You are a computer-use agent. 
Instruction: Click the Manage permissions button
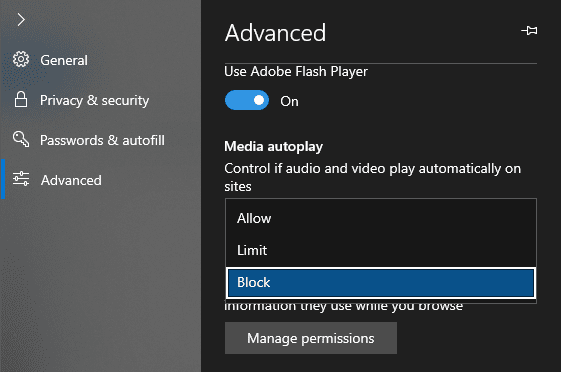311,338
